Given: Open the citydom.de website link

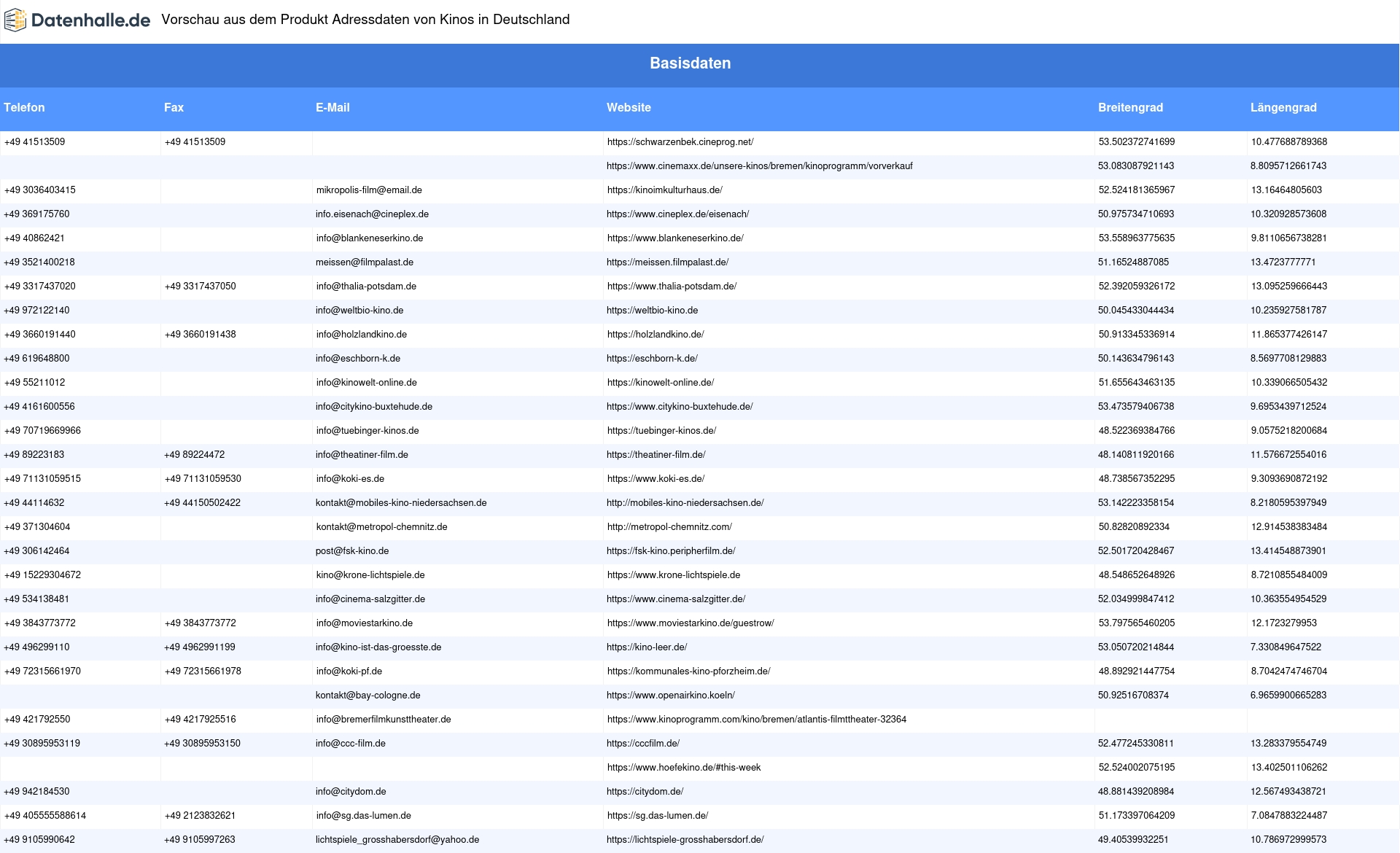Looking at the screenshot, I should tap(645, 792).
